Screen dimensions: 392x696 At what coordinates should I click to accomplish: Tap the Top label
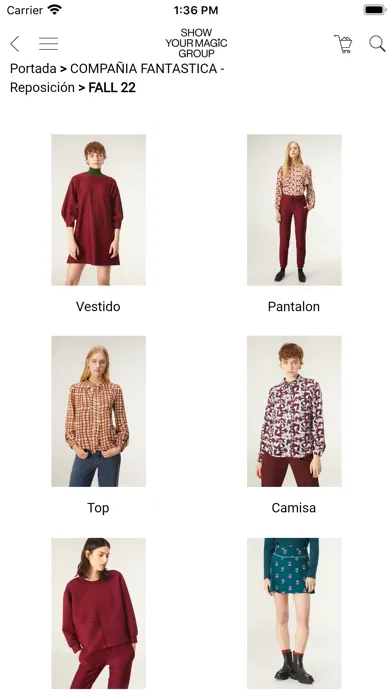(x=98, y=508)
